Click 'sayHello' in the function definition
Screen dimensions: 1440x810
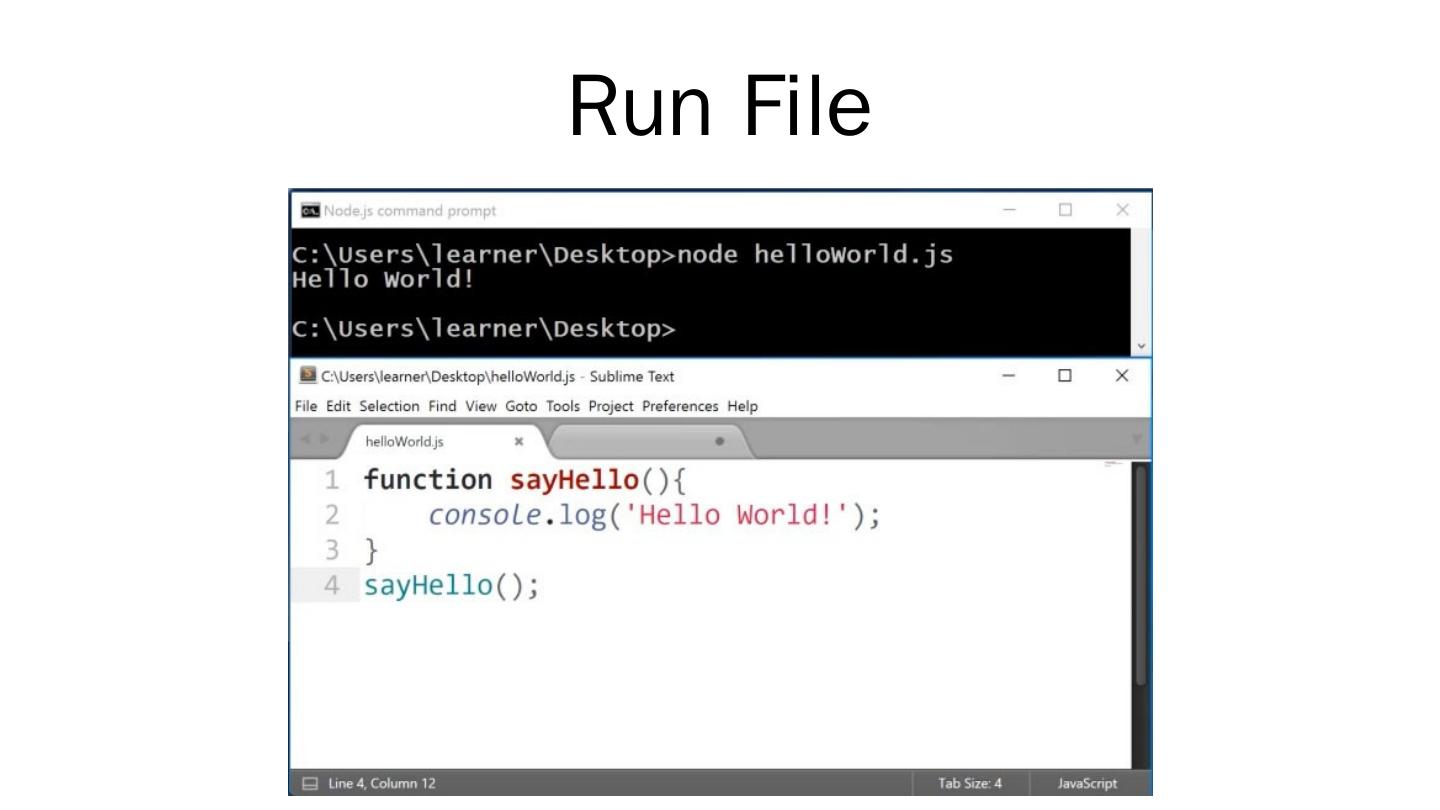point(574,480)
